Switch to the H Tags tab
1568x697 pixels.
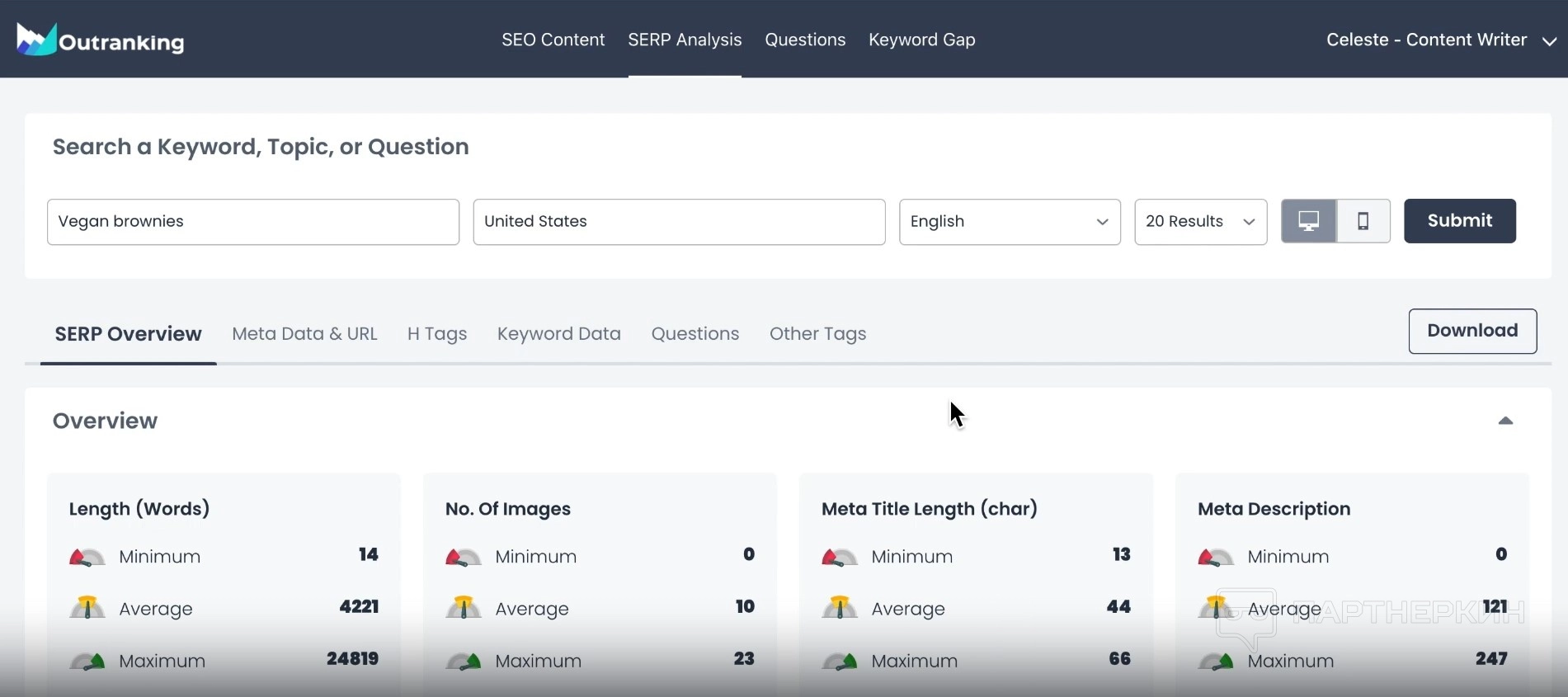(437, 334)
